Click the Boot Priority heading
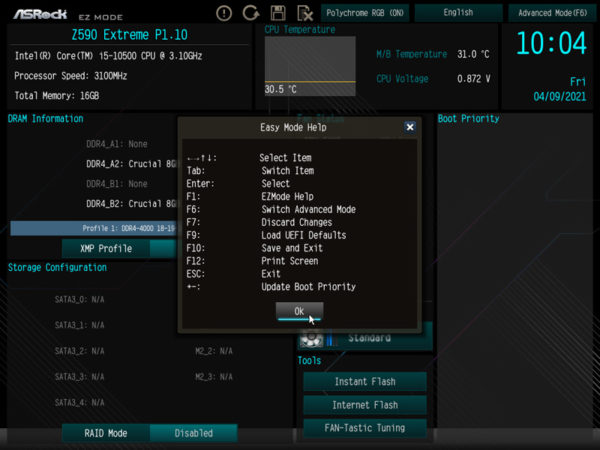600x450 pixels. [468, 119]
